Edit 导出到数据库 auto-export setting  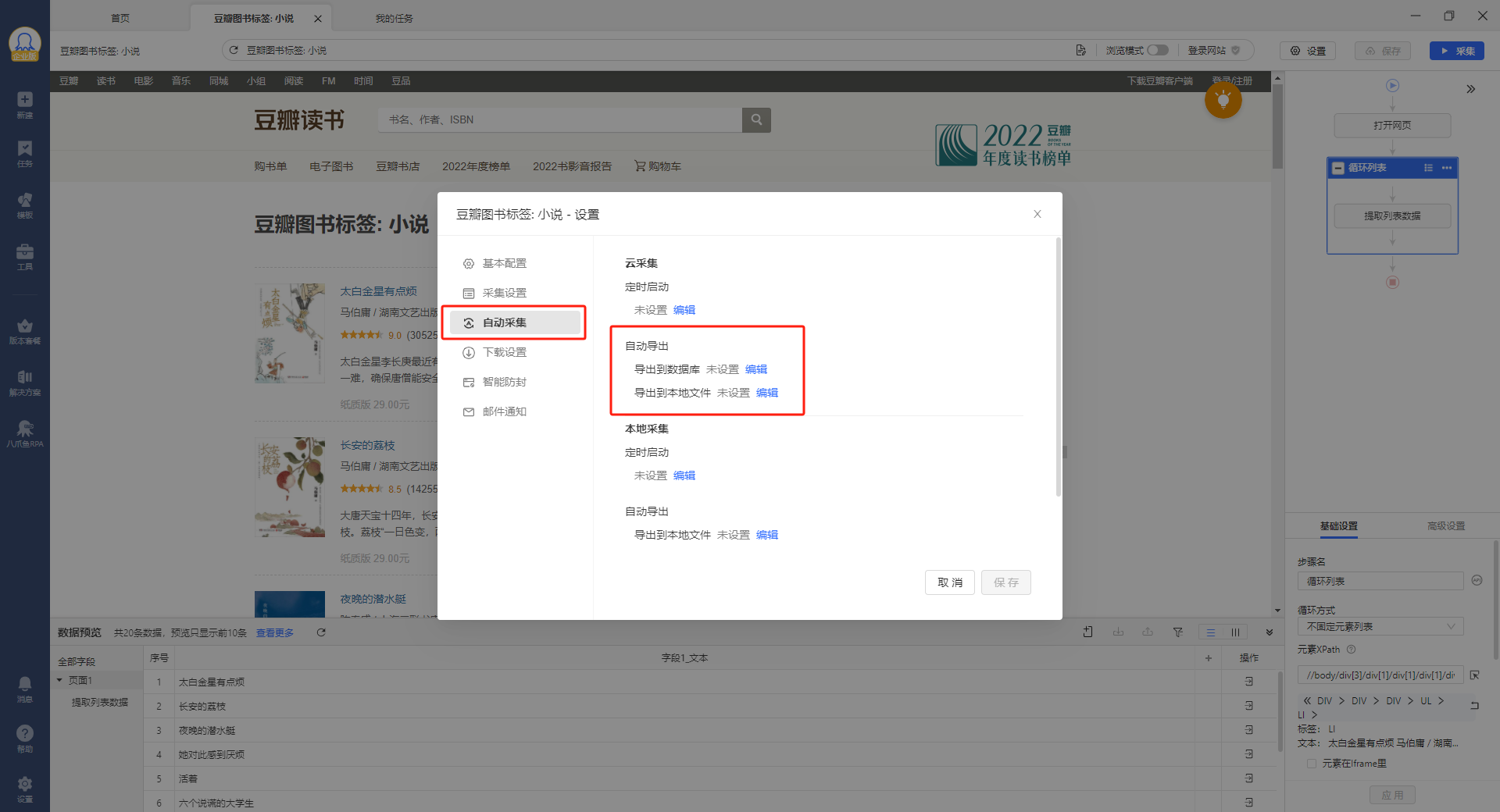pos(756,369)
